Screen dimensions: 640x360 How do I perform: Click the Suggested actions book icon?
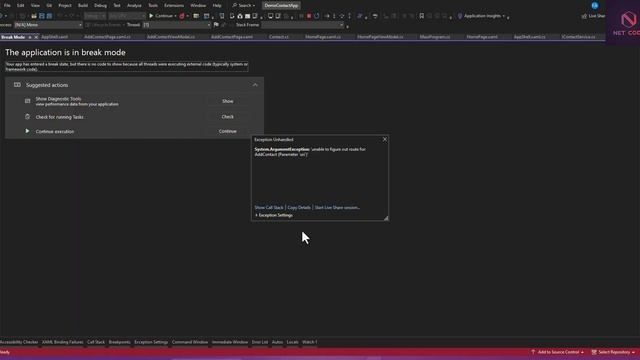[17, 85]
